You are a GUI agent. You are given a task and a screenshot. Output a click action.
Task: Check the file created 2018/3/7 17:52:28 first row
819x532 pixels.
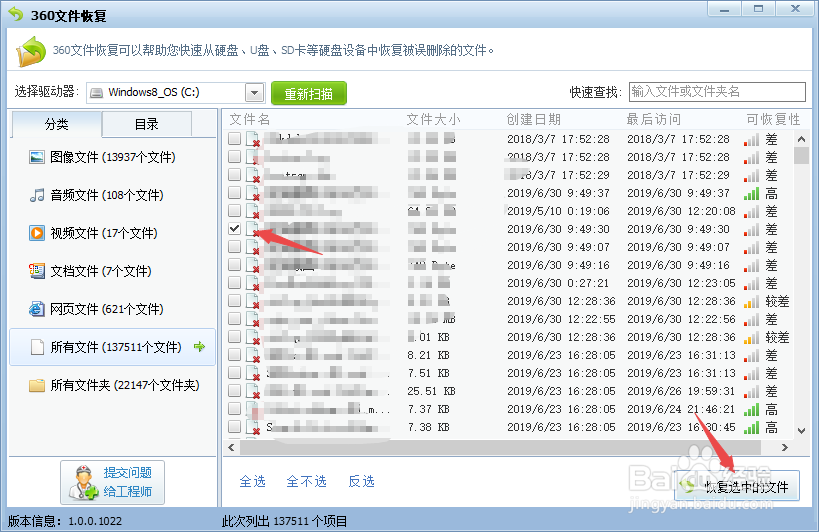[235, 138]
